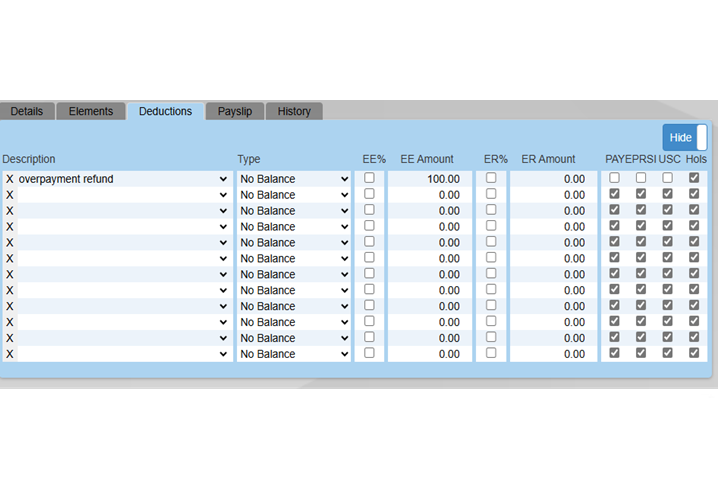Switch to the Details tab
Viewport: 720px width, 495px height.
click(27, 111)
